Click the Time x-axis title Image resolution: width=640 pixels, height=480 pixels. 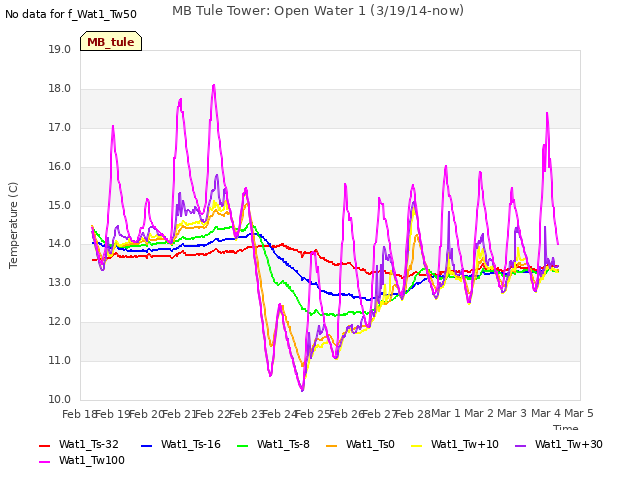pyautogui.click(x=566, y=427)
